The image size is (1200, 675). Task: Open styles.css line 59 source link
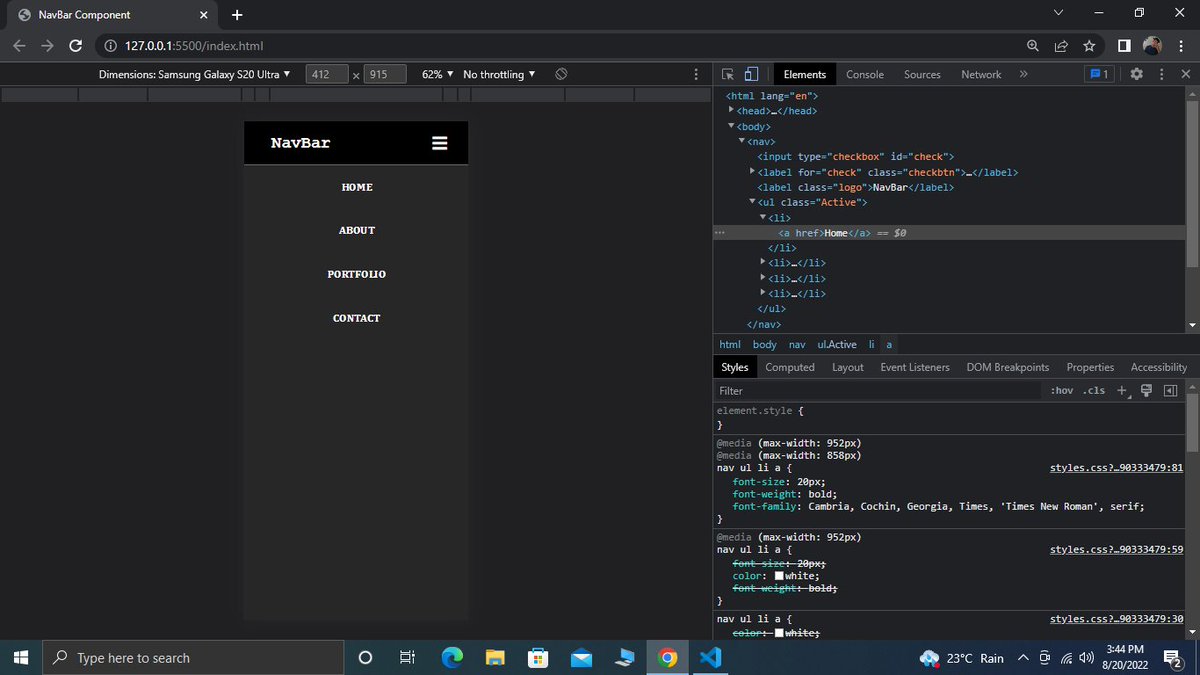[x=1117, y=549]
